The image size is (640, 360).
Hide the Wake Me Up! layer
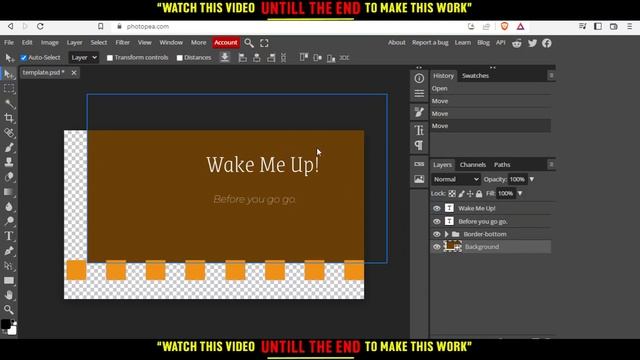tap(437, 208)
